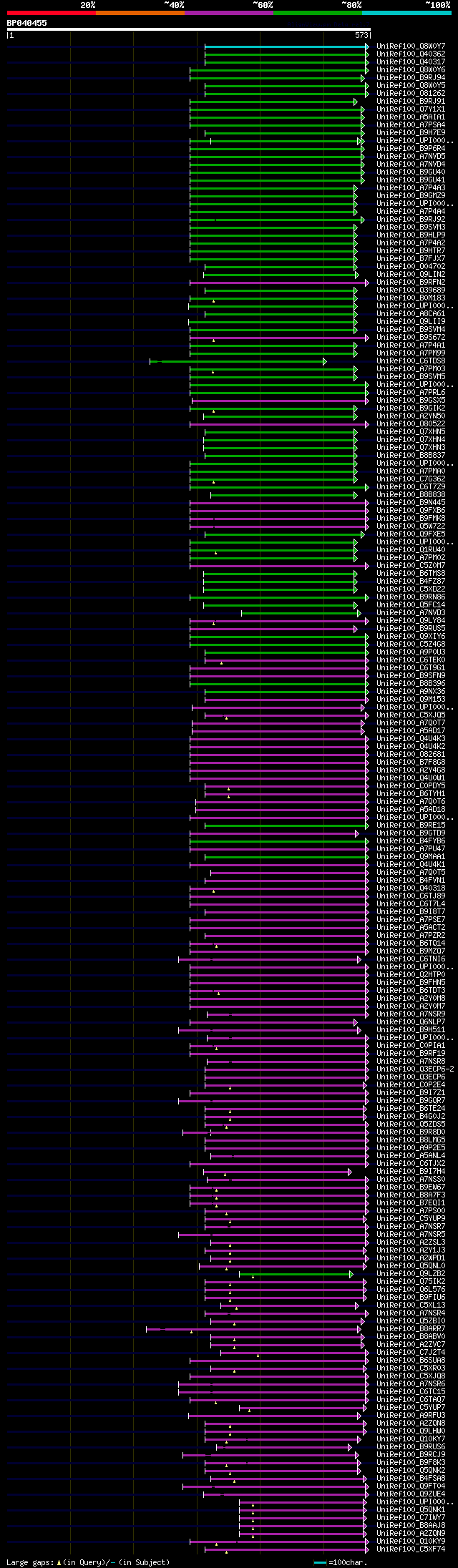
Task: Select the UniRef100_O80522 label
Action: (x=411, y=424)
